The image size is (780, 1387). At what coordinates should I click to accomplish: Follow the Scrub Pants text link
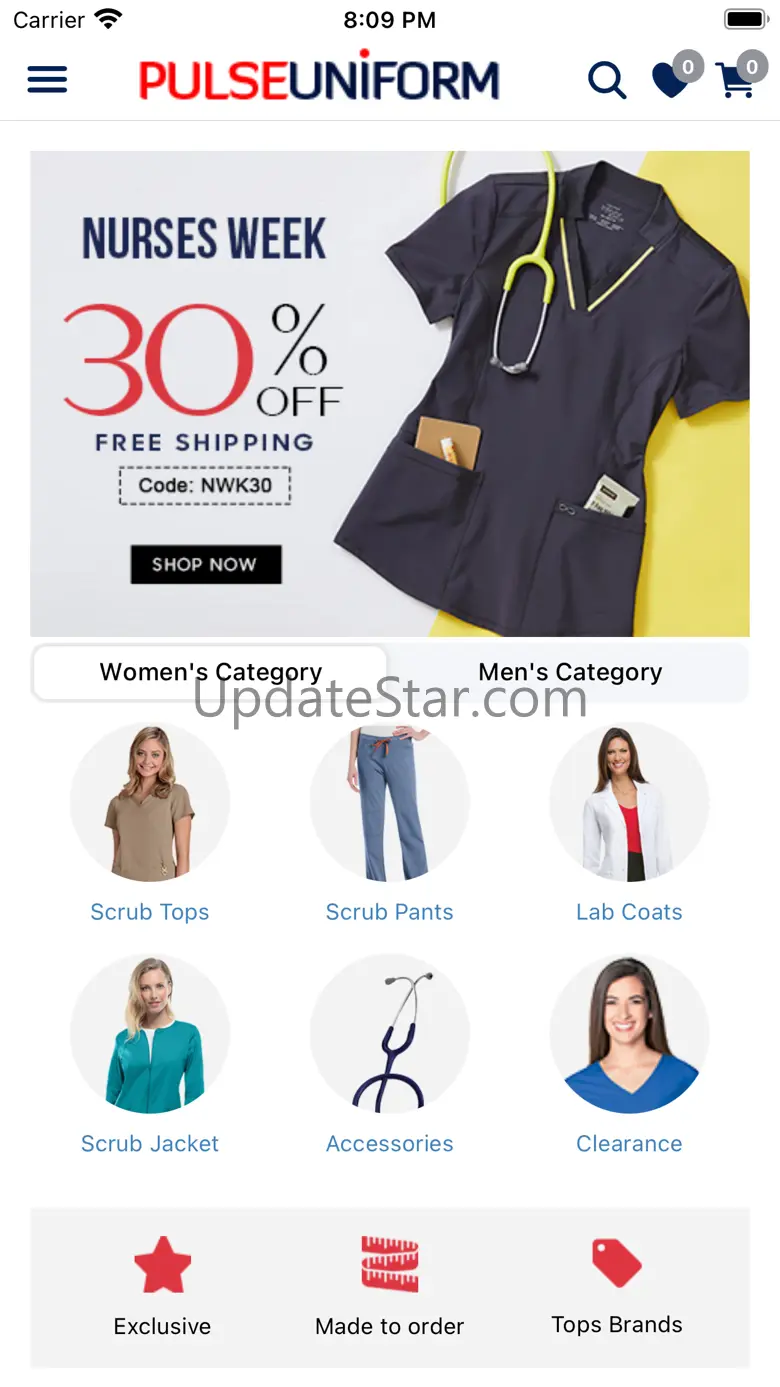tap(390, 912)
